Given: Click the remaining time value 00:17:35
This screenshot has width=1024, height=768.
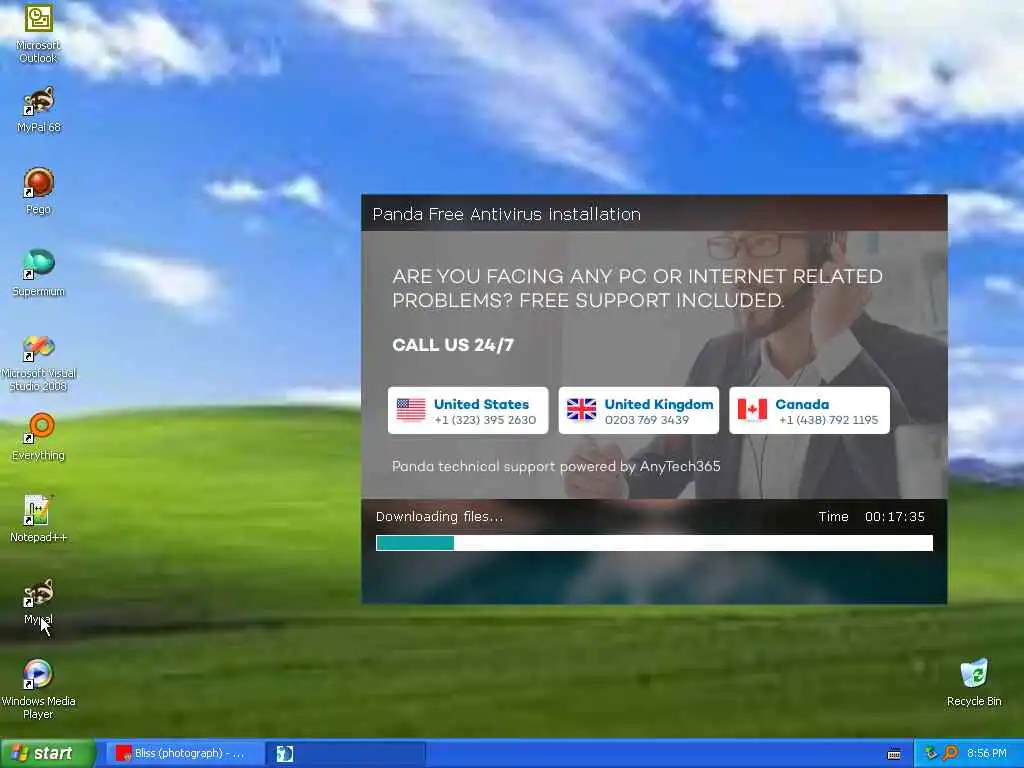Looking at the screenshot, I should pyautogui.click(x=895, y=517).
